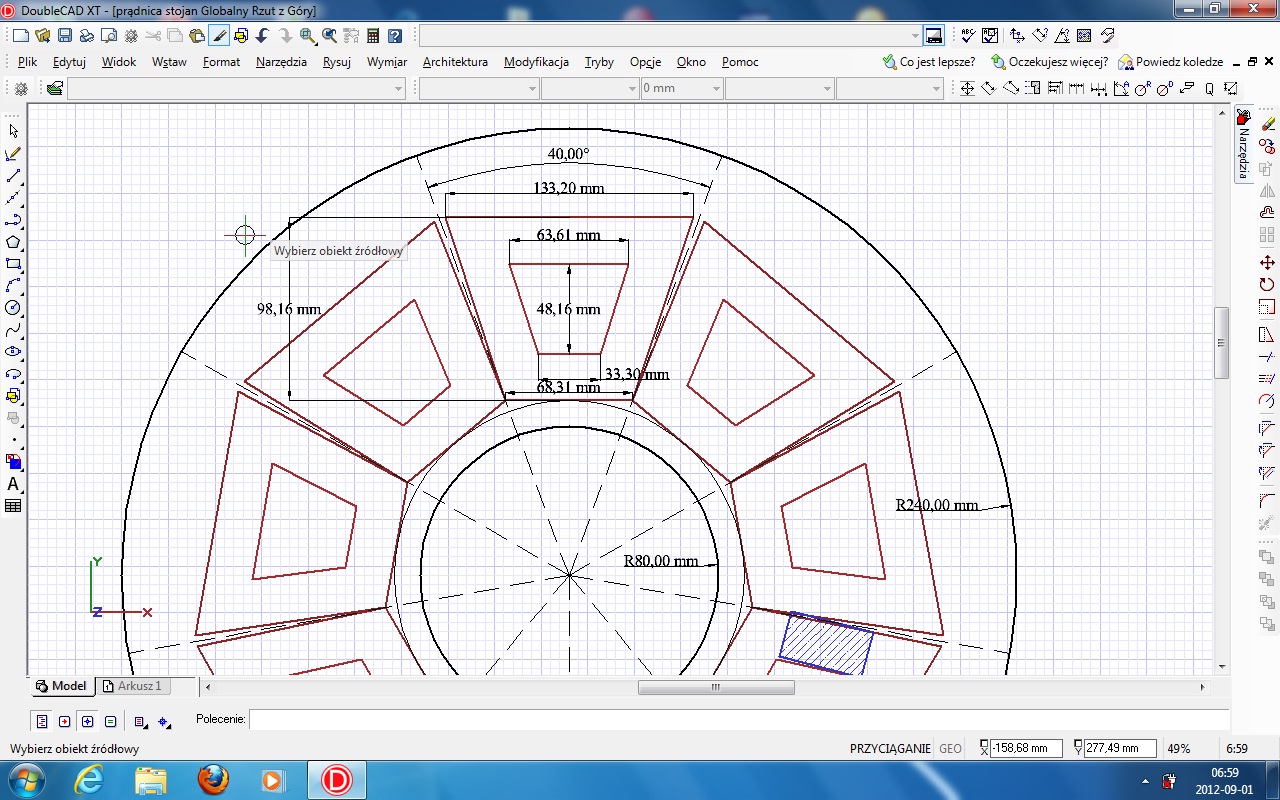Screen dimensions: 1280x800
Task: Click the Save (floppy disk) icon
Action: coord(64,36)
